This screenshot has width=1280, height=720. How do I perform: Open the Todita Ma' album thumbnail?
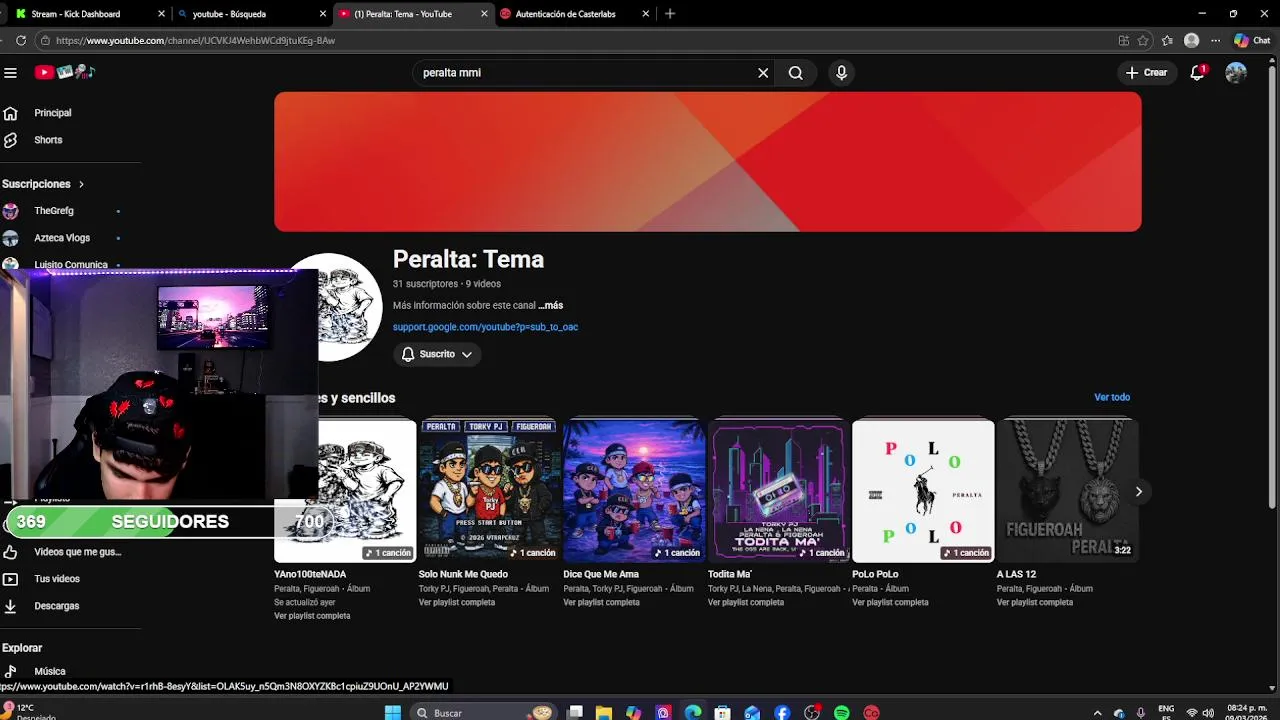[x=779, y=490]
